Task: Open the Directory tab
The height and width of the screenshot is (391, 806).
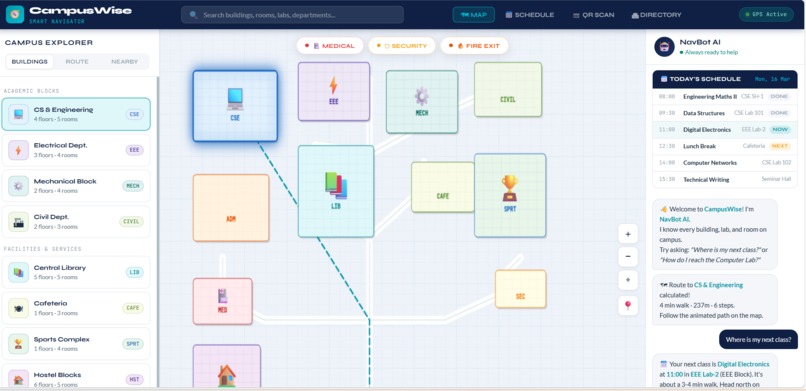Action: point(656,15)
